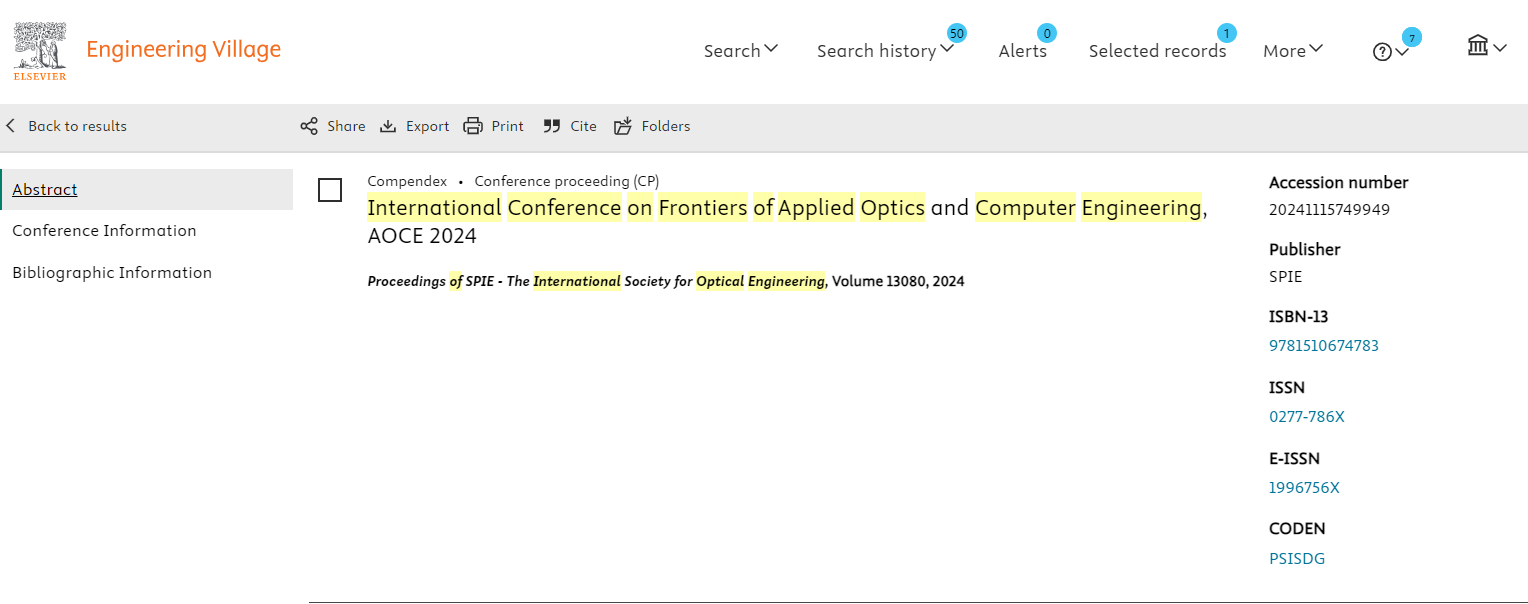Click the Share label
This screenshot has width=1528, height=604.
(346, 126)
